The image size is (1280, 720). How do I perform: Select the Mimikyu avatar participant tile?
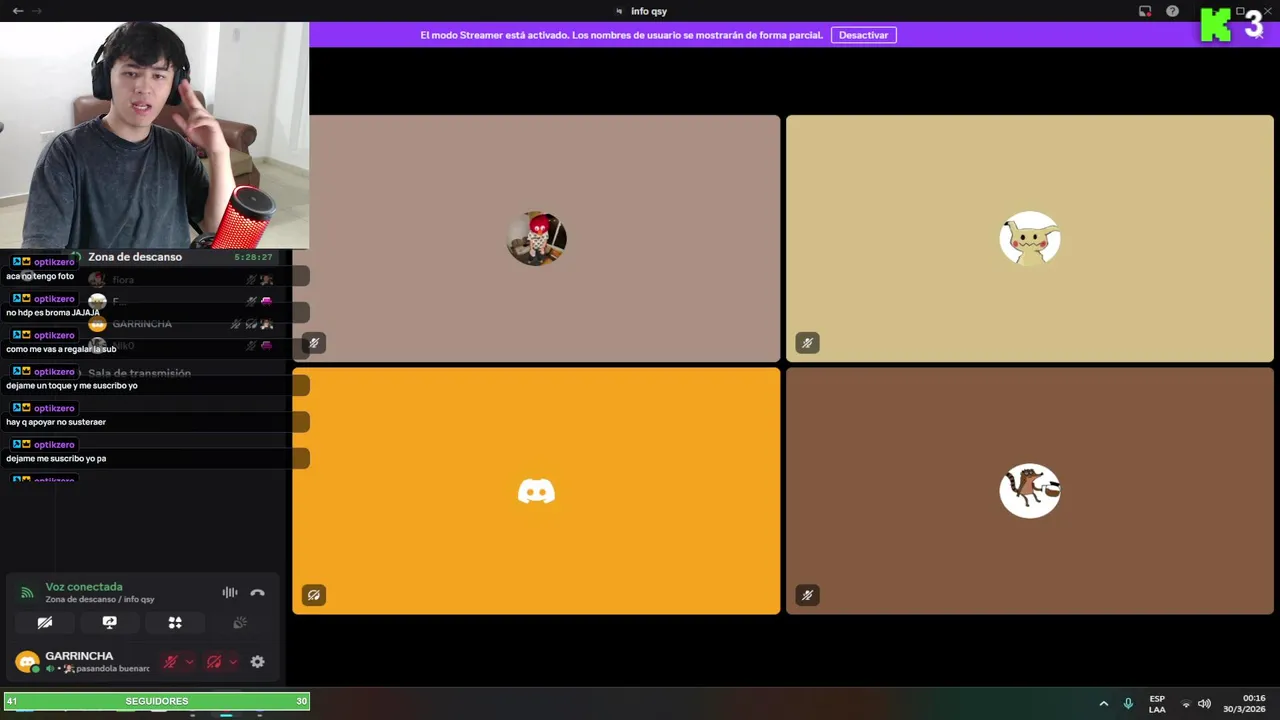[1030, 238]
